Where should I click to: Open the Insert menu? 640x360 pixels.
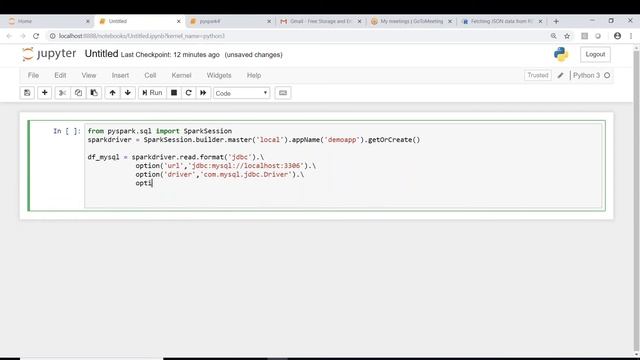(x=120, y=76)
